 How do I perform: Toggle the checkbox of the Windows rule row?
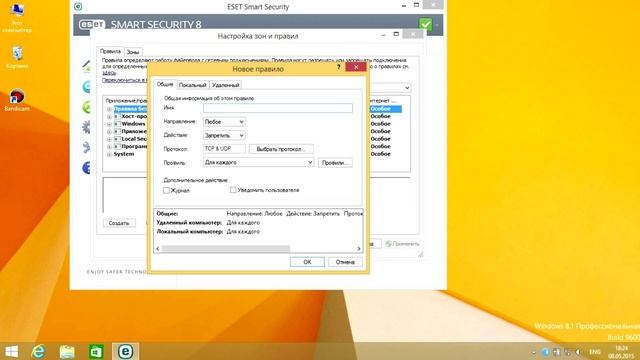[x=117, y=124]
